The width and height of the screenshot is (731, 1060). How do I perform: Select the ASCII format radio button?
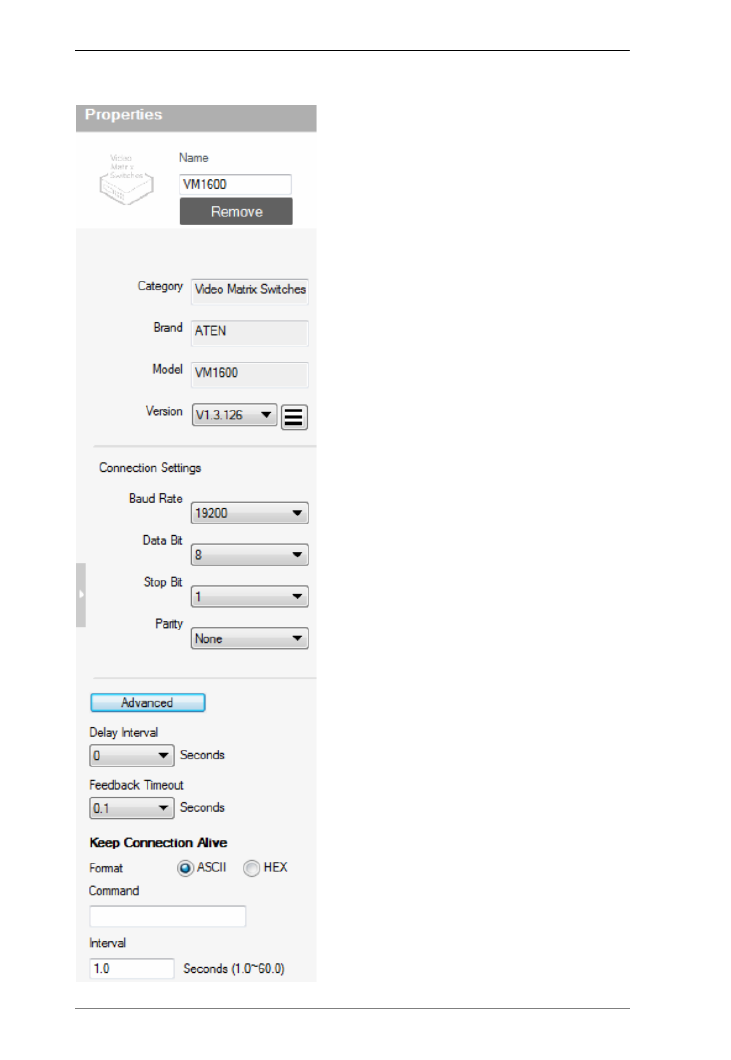(185, 868)
